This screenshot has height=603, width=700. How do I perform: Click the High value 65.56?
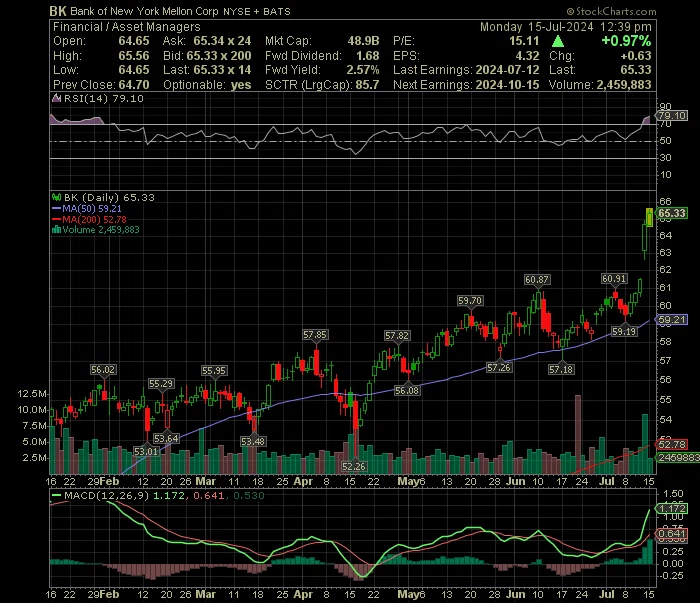134,56
